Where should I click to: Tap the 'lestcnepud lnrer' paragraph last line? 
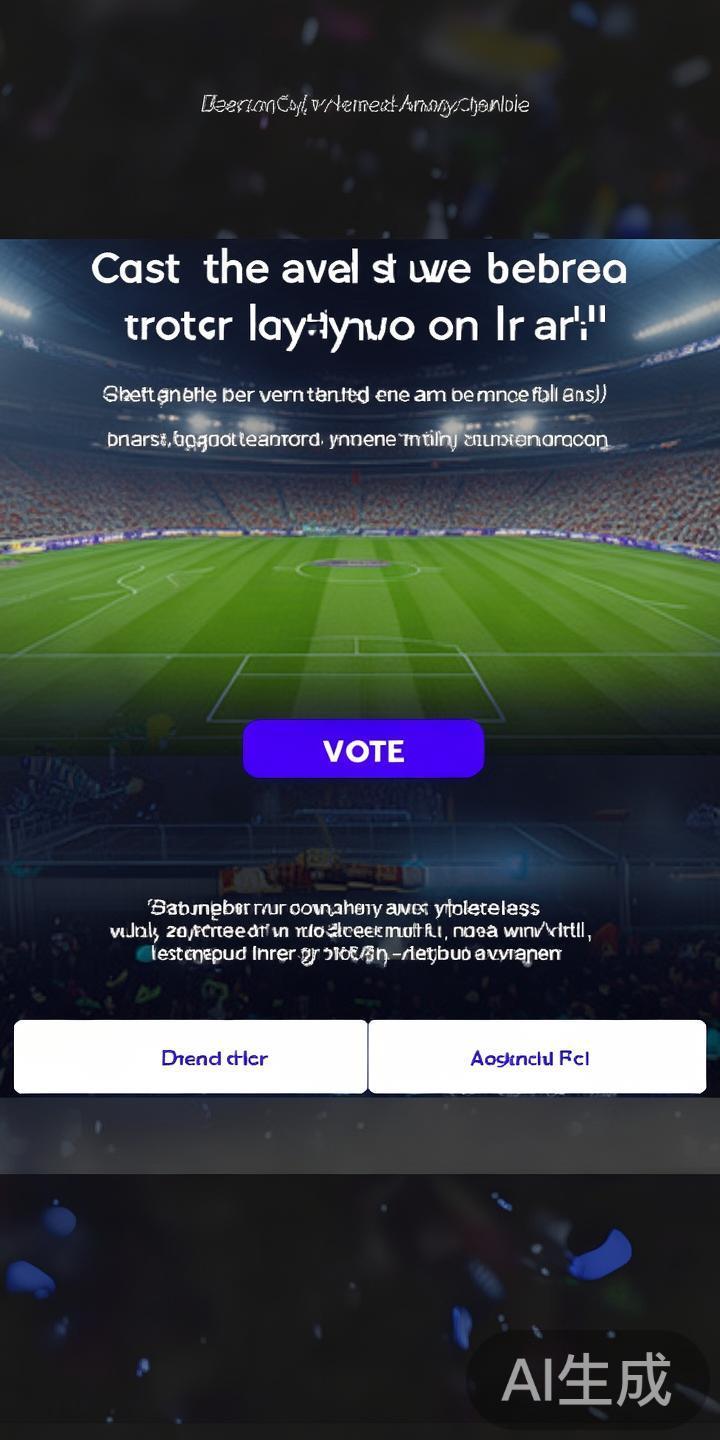coord(356,953)
